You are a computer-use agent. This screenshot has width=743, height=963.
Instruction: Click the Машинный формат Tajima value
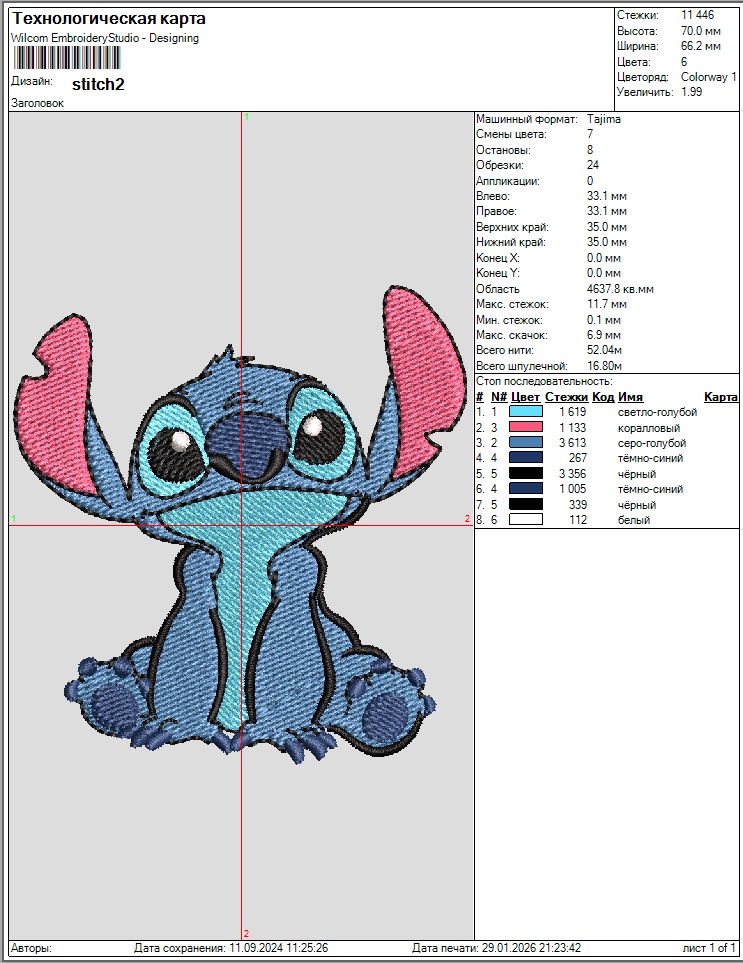pyautogui.click(x=604, y=119)
